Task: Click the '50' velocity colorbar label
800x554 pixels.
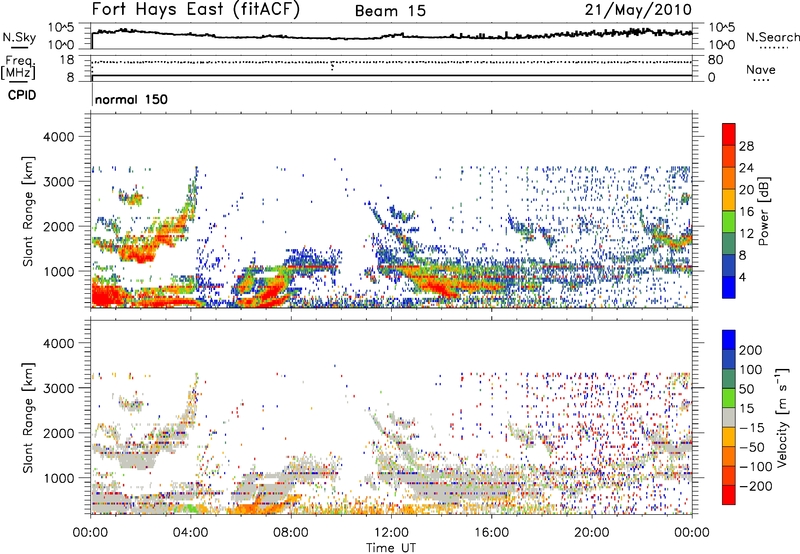Action: (x=746, y=389)
